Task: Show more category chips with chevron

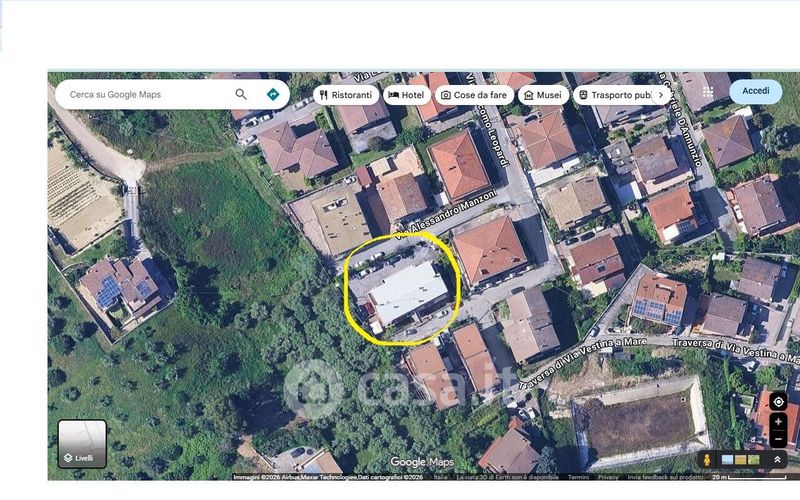Action: [661, 95]
